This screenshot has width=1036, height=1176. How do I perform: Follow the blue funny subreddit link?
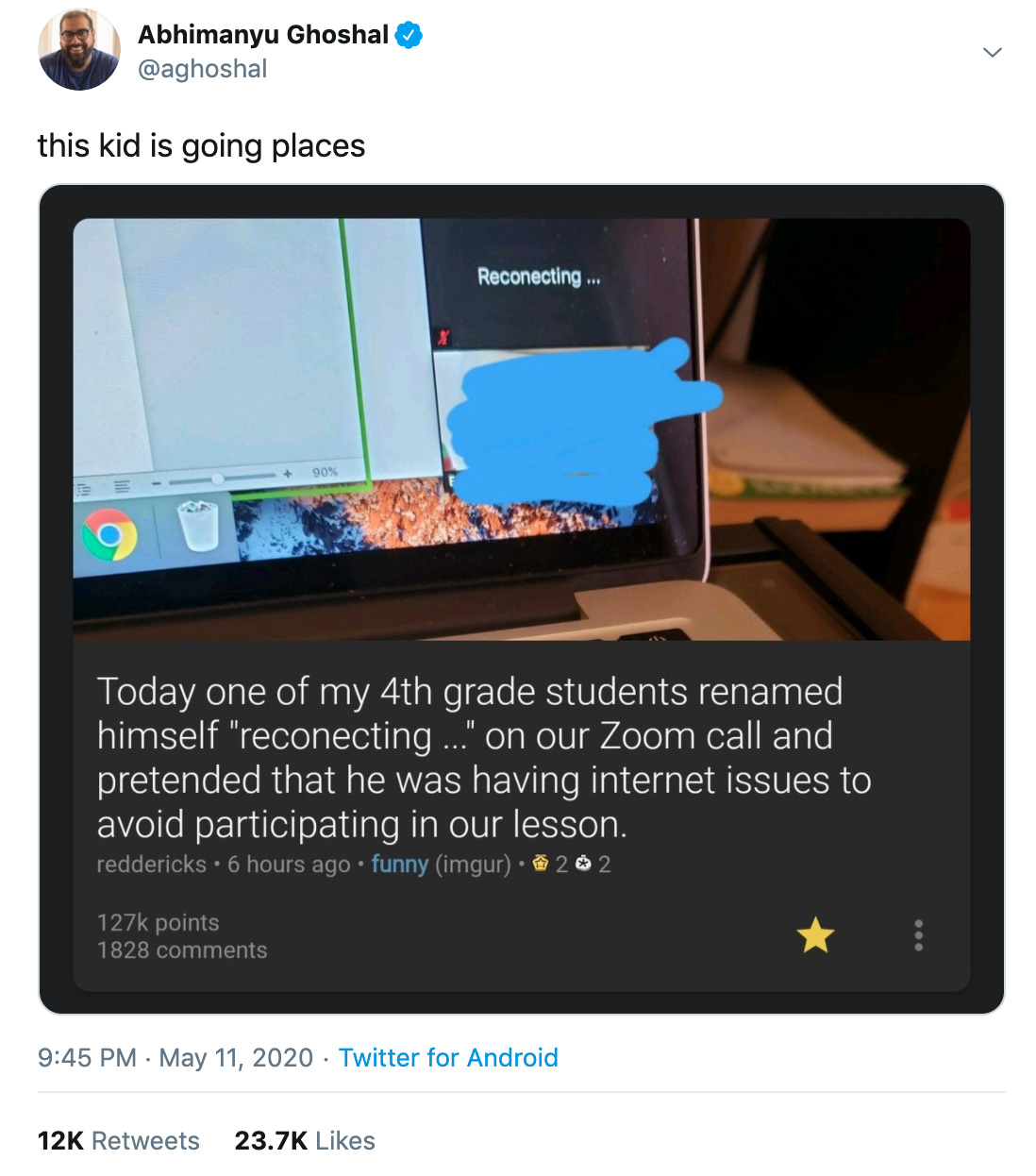400,864
